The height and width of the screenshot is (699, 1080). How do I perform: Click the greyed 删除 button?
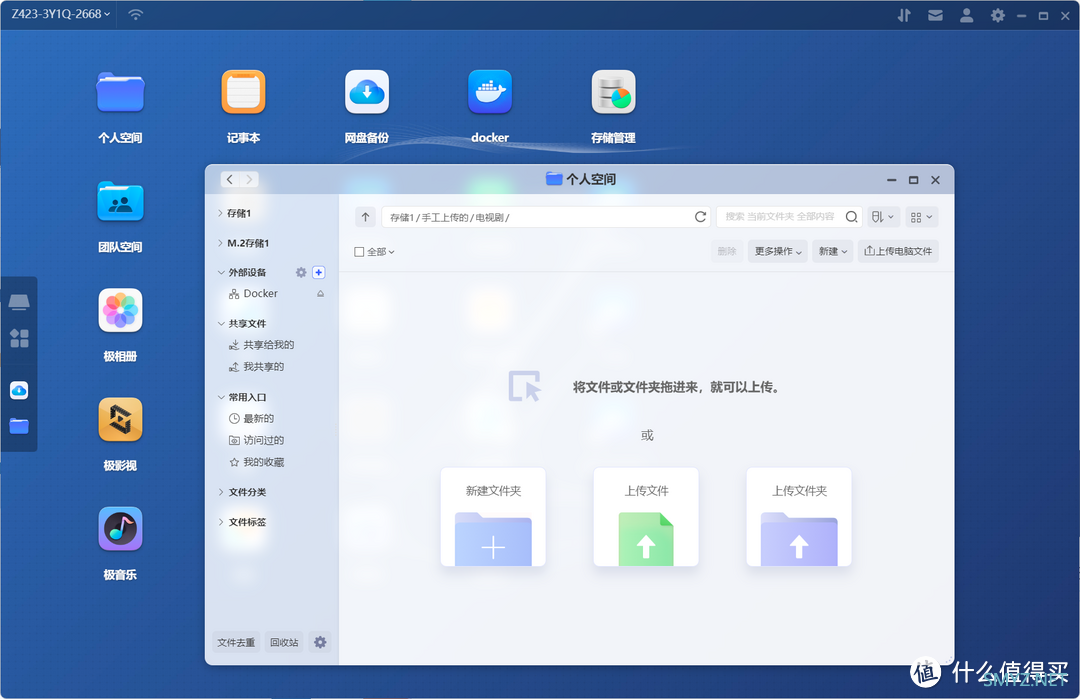(x=727, y=251)
